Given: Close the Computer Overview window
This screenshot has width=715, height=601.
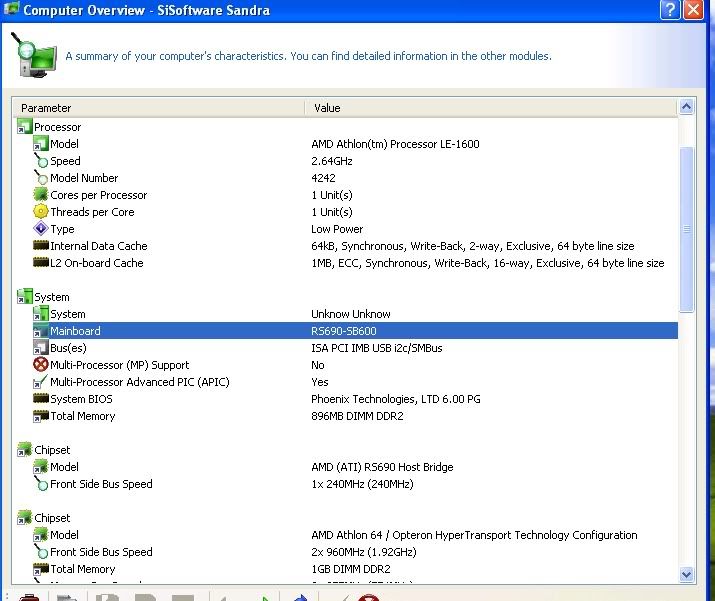Looking at the screenshot, I should [694, 10].
